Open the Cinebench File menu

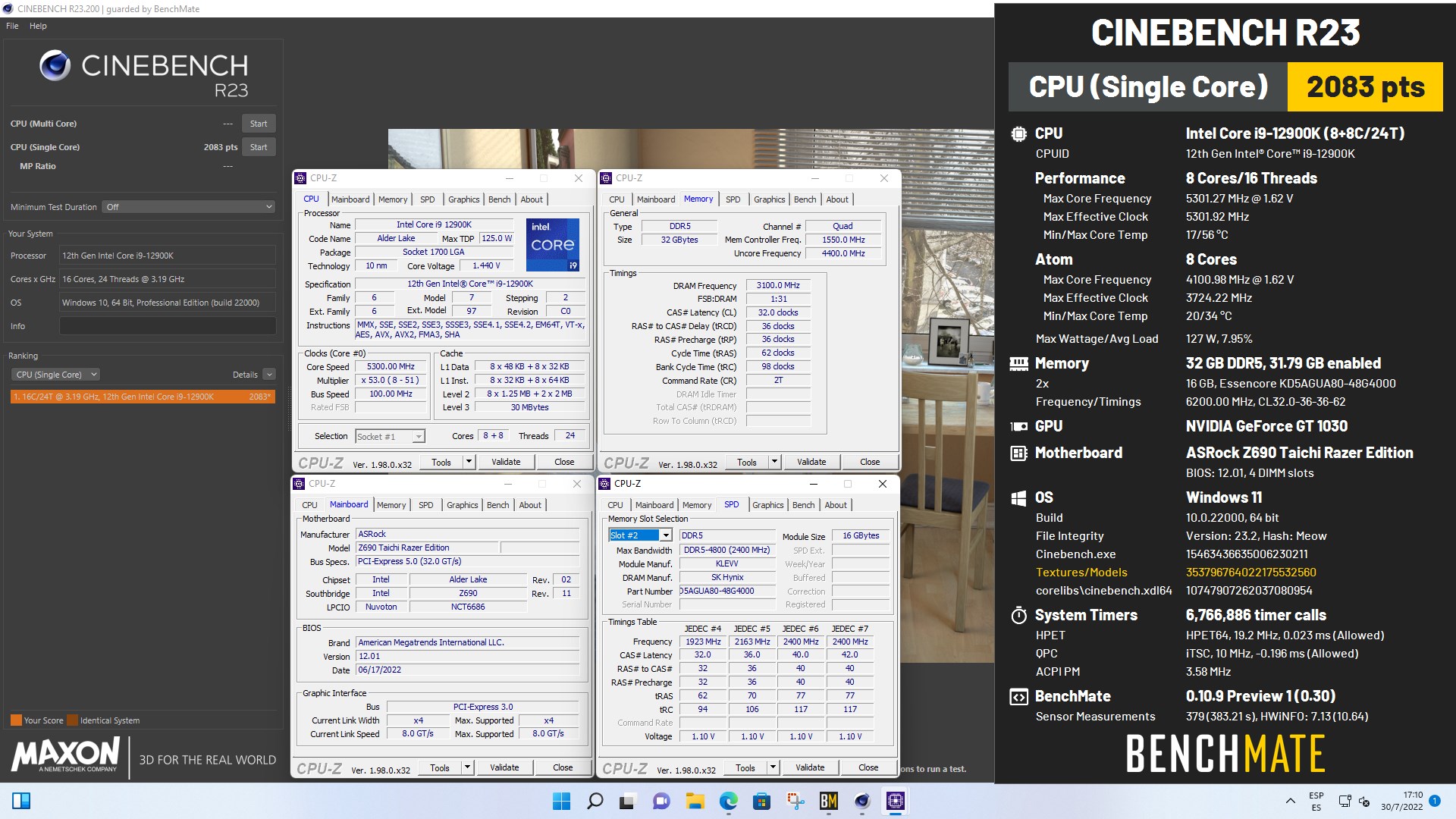(12, 26)
